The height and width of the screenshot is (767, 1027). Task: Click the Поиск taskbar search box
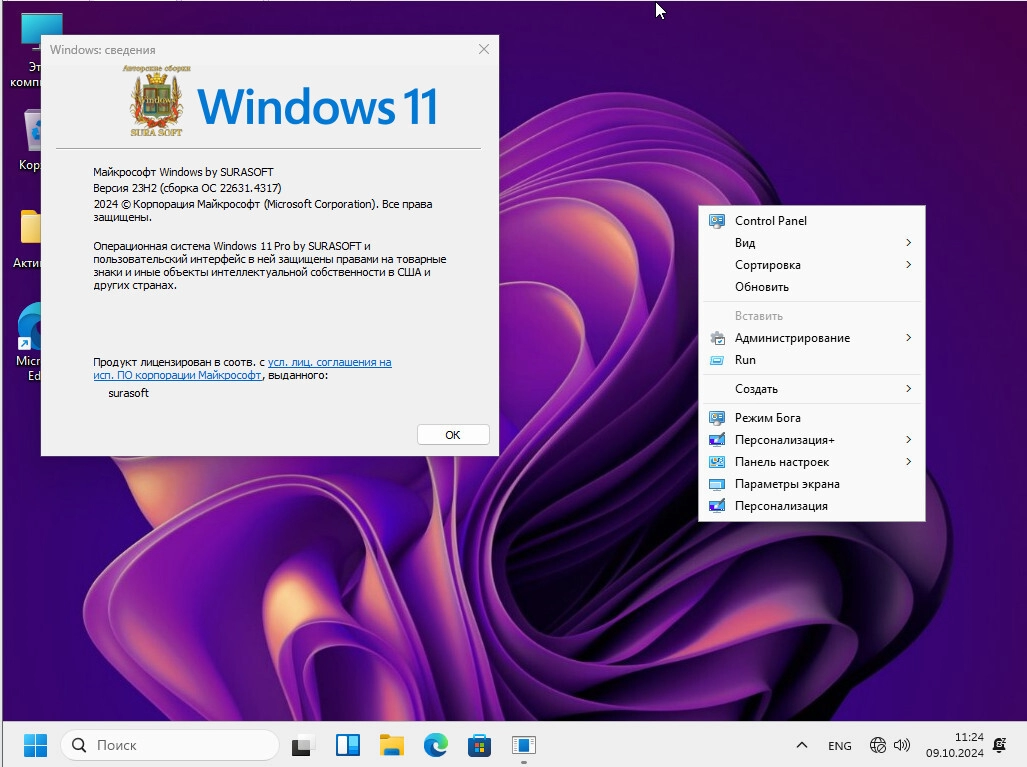[170, 745]
